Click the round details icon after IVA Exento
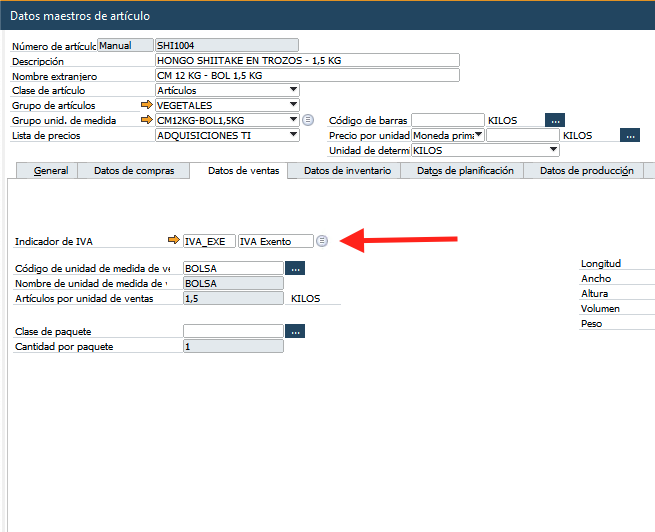 point(322,241)
